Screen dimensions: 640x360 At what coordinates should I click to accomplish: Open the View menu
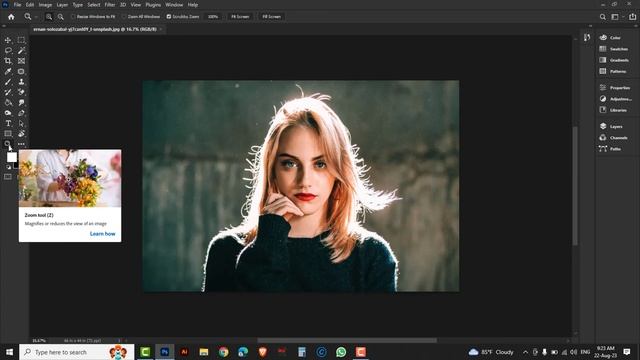point(136,5)
